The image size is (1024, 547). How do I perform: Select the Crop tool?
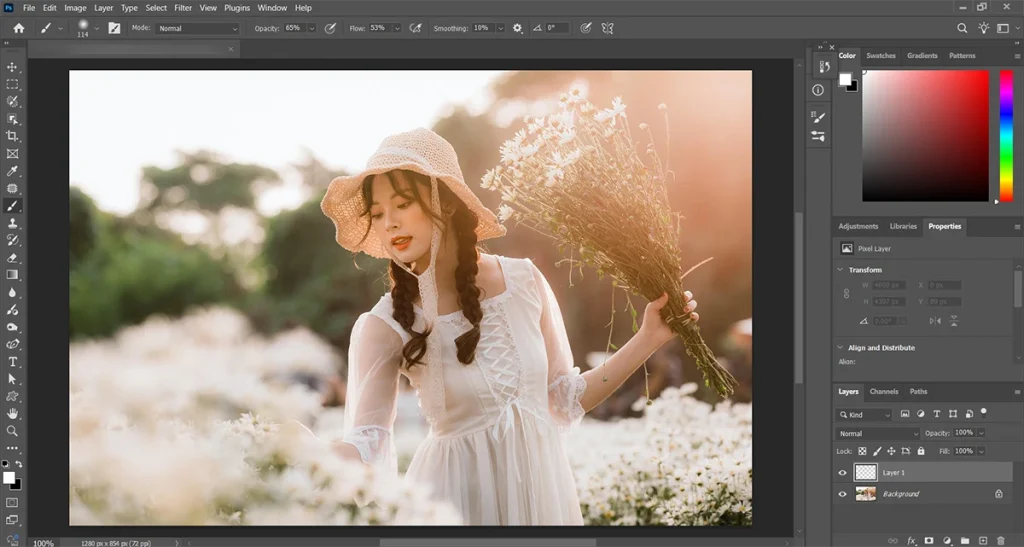pos(13,136)
